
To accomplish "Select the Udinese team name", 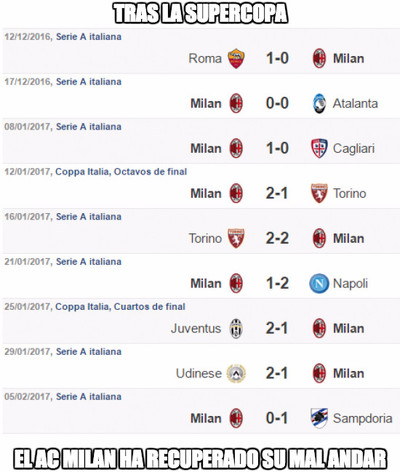I will click(199, 373).
